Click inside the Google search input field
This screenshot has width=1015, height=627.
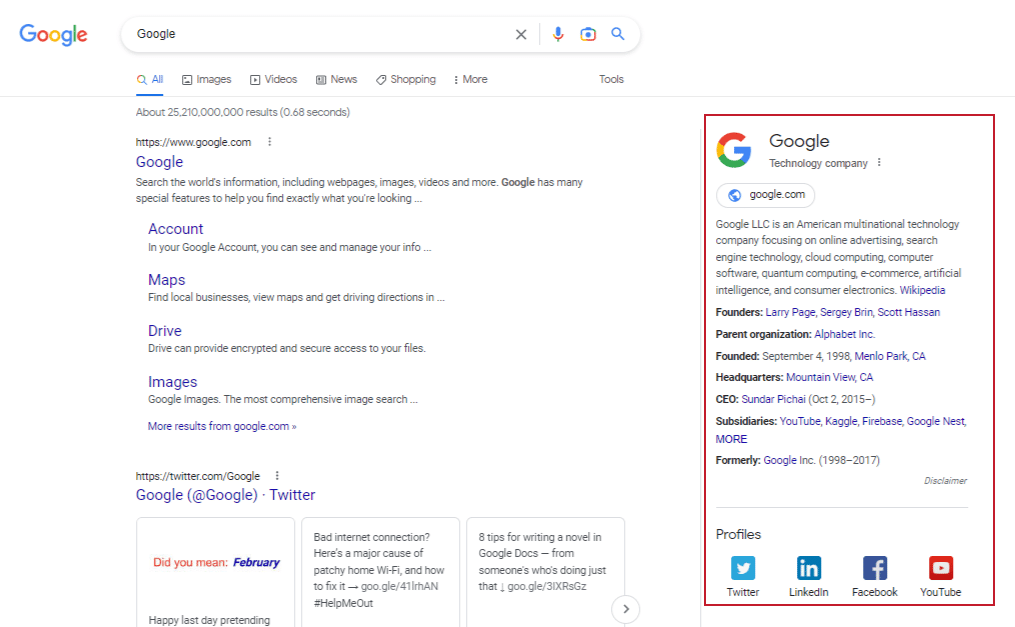(x=320, y=34)
